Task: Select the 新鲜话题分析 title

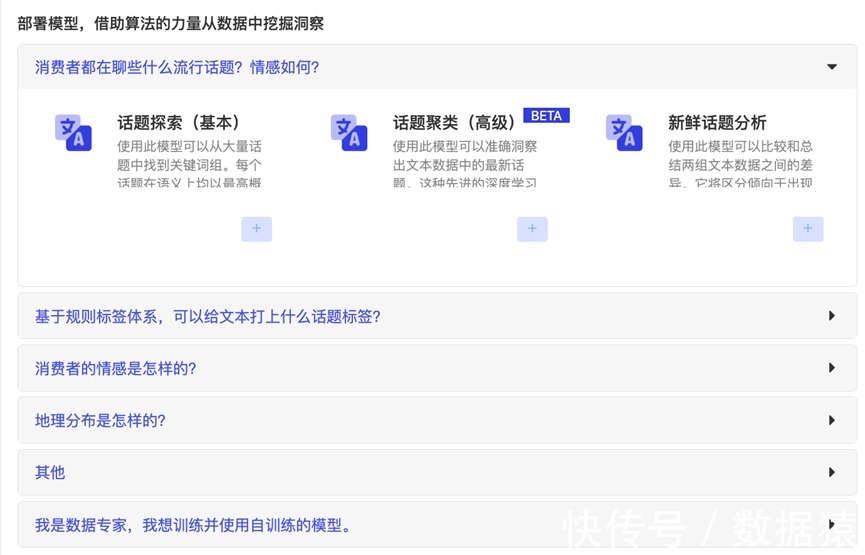Action: [717, 123]
